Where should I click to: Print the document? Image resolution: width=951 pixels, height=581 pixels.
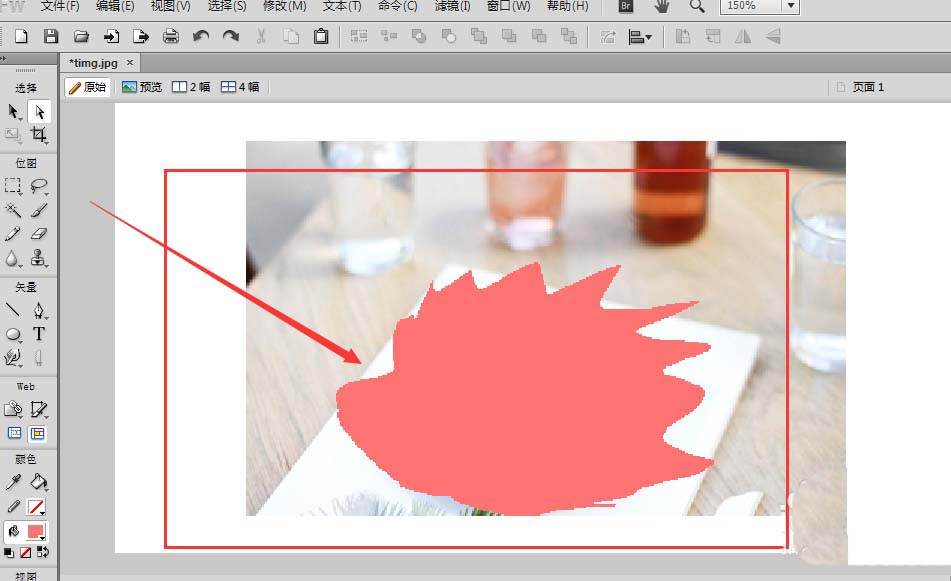171,36
